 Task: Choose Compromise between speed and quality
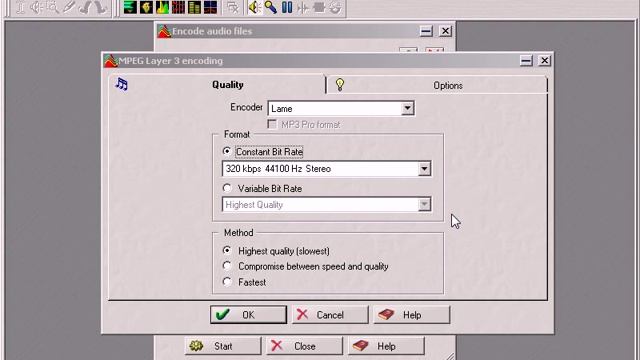tap(305, 266)
